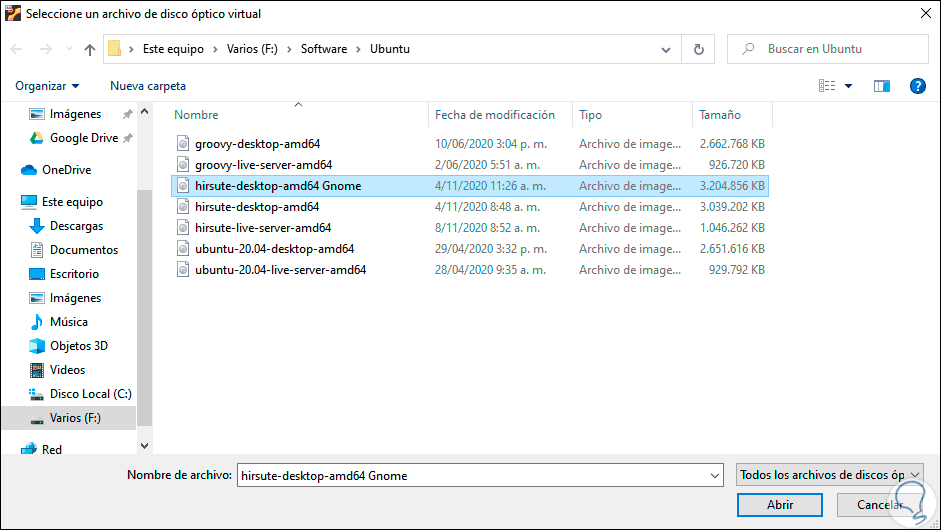Click the Buscar en Ubuntu search box
The width and height of the screenshot is (941, 530).
click(828, 49)
